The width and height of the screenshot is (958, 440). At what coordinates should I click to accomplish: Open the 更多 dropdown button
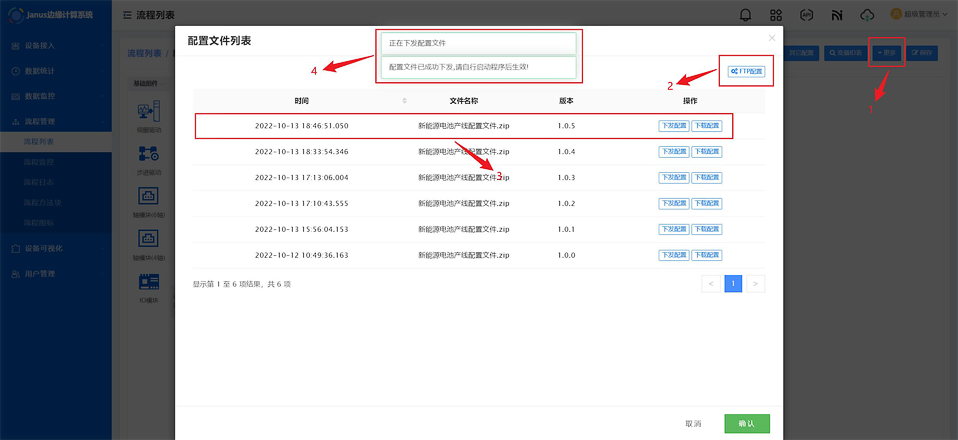(886, 52)
